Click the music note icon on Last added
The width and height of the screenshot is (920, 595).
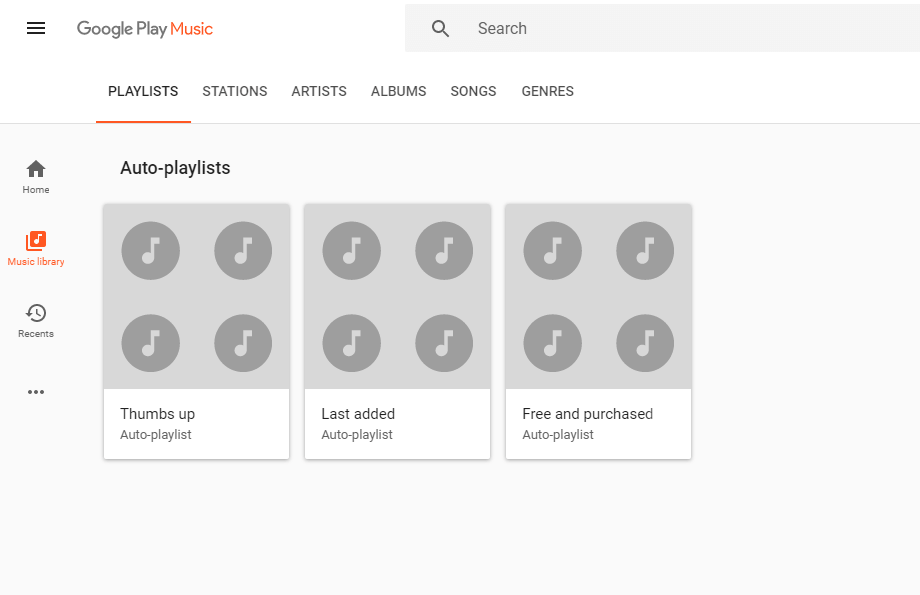coord(351,251)
